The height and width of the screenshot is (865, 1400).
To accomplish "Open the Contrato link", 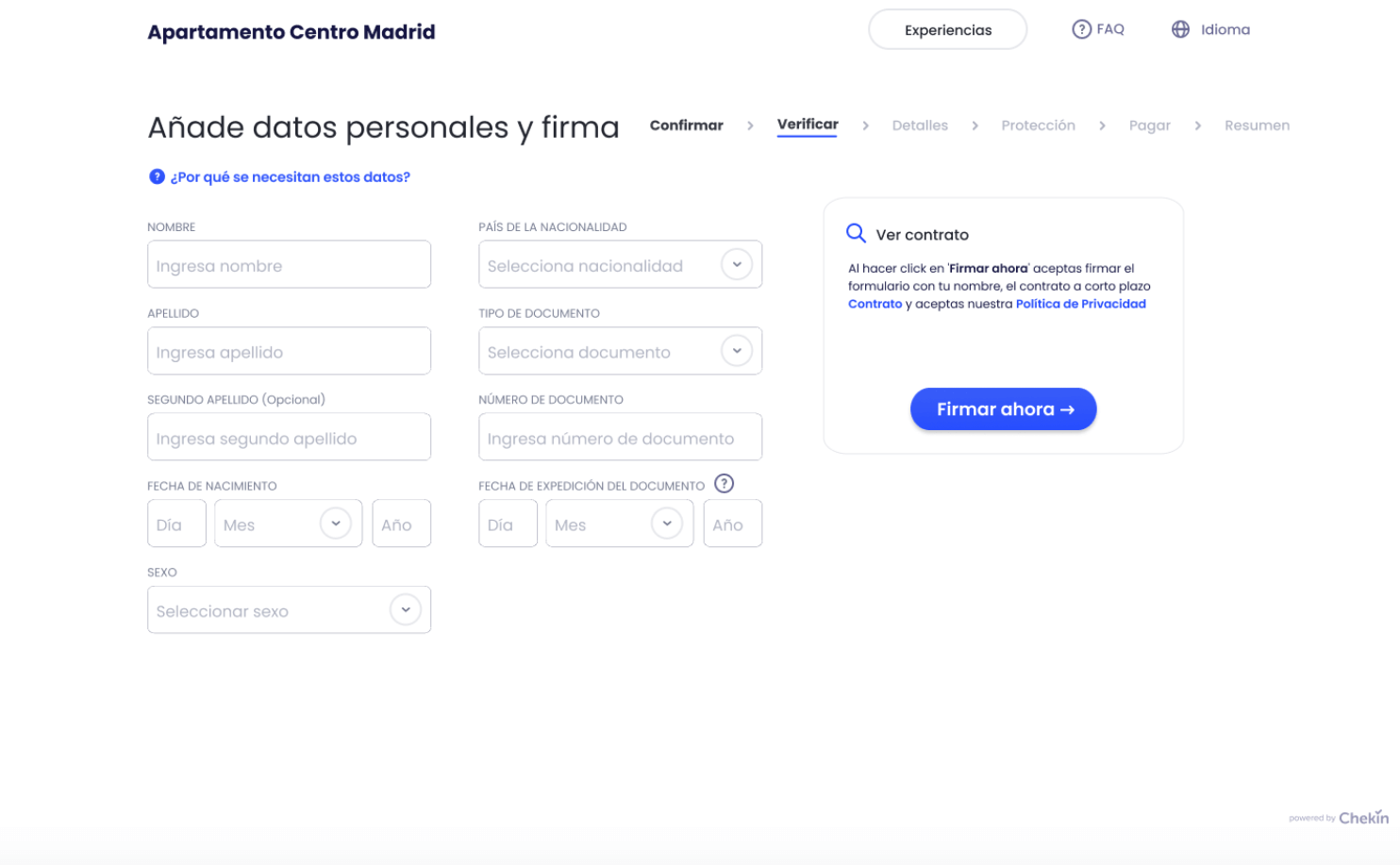I will [875, 304].
